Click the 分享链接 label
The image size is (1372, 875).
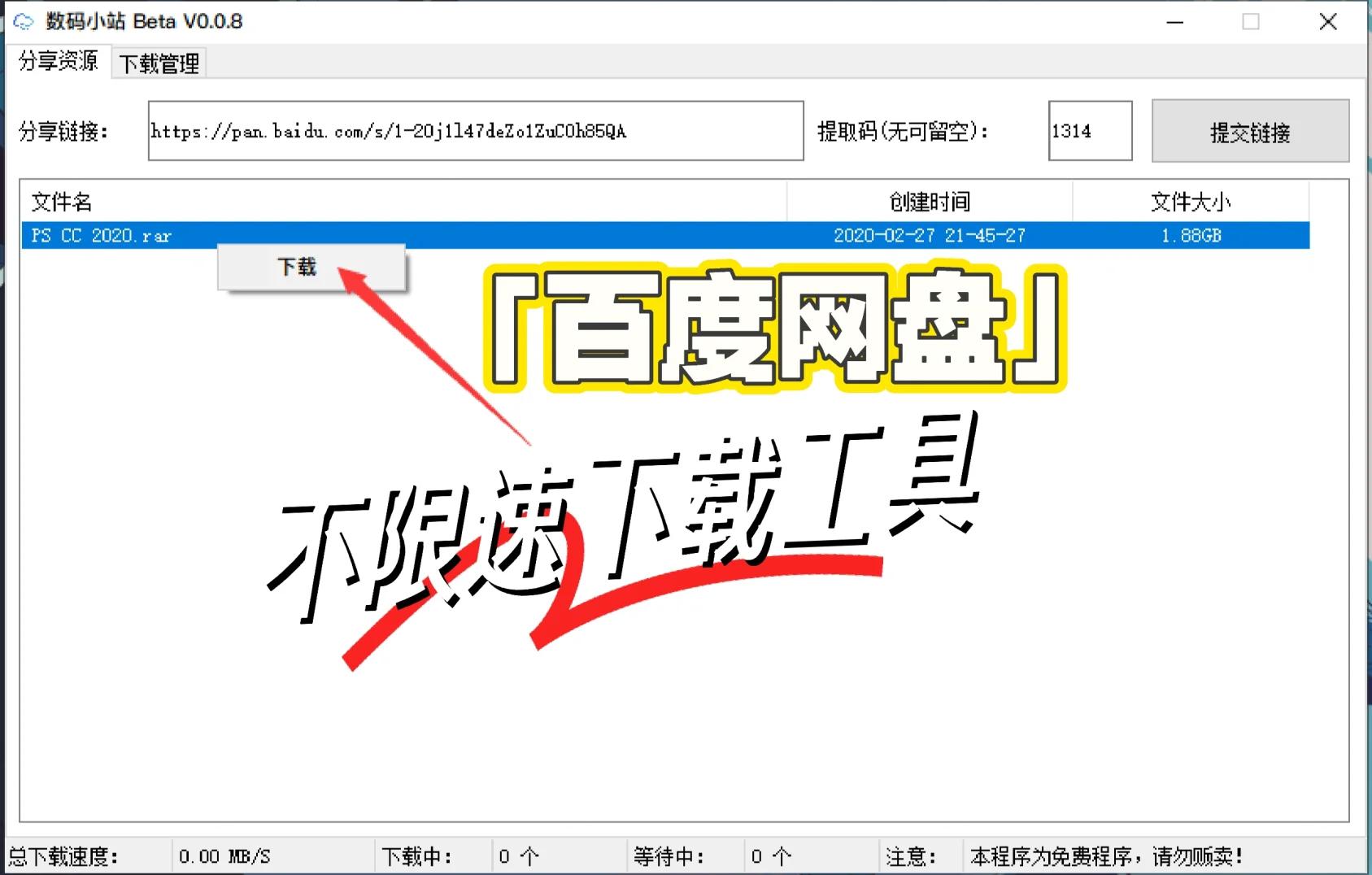click(67, 131)
